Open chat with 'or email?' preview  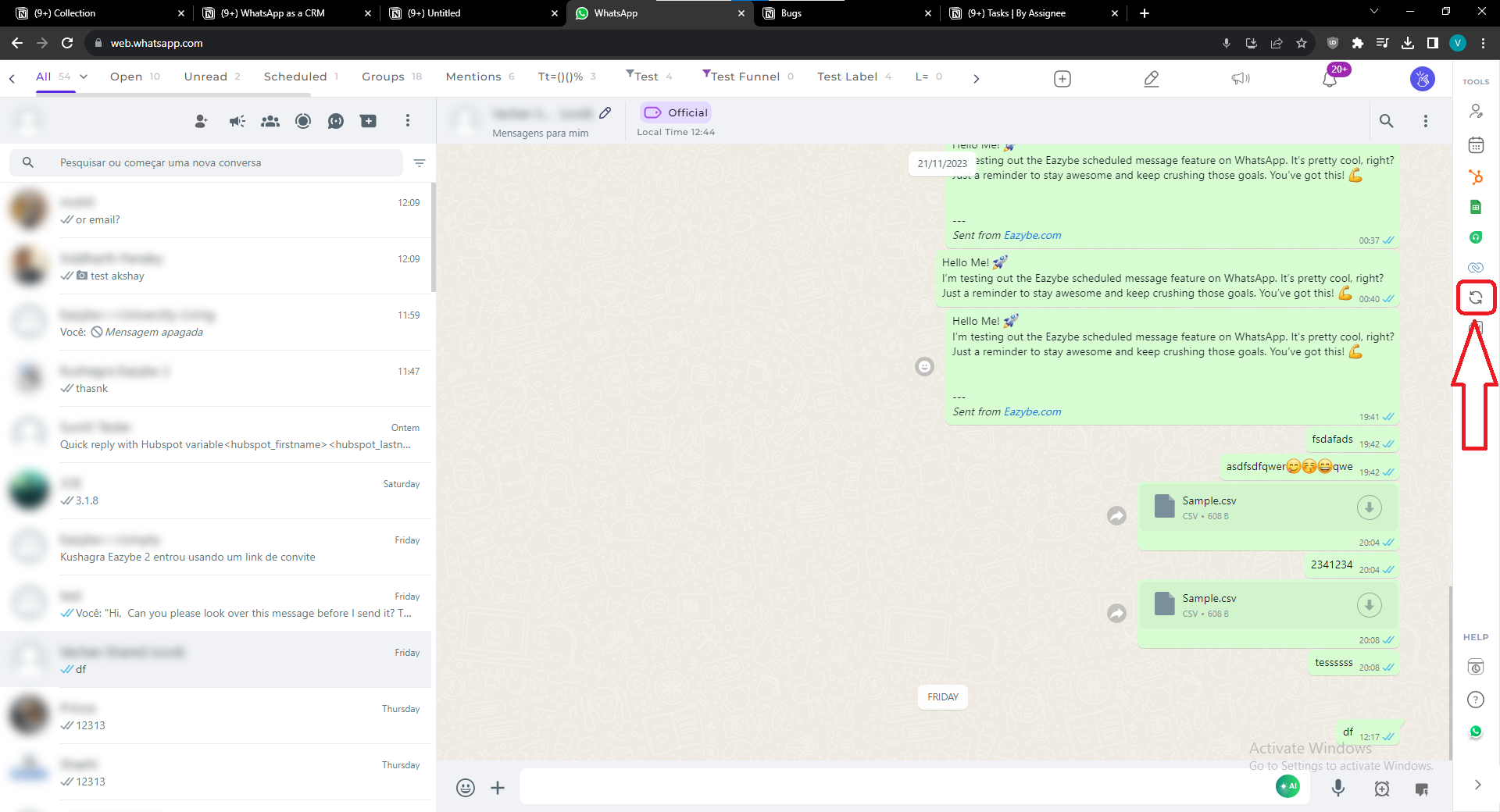coord(216,210)
